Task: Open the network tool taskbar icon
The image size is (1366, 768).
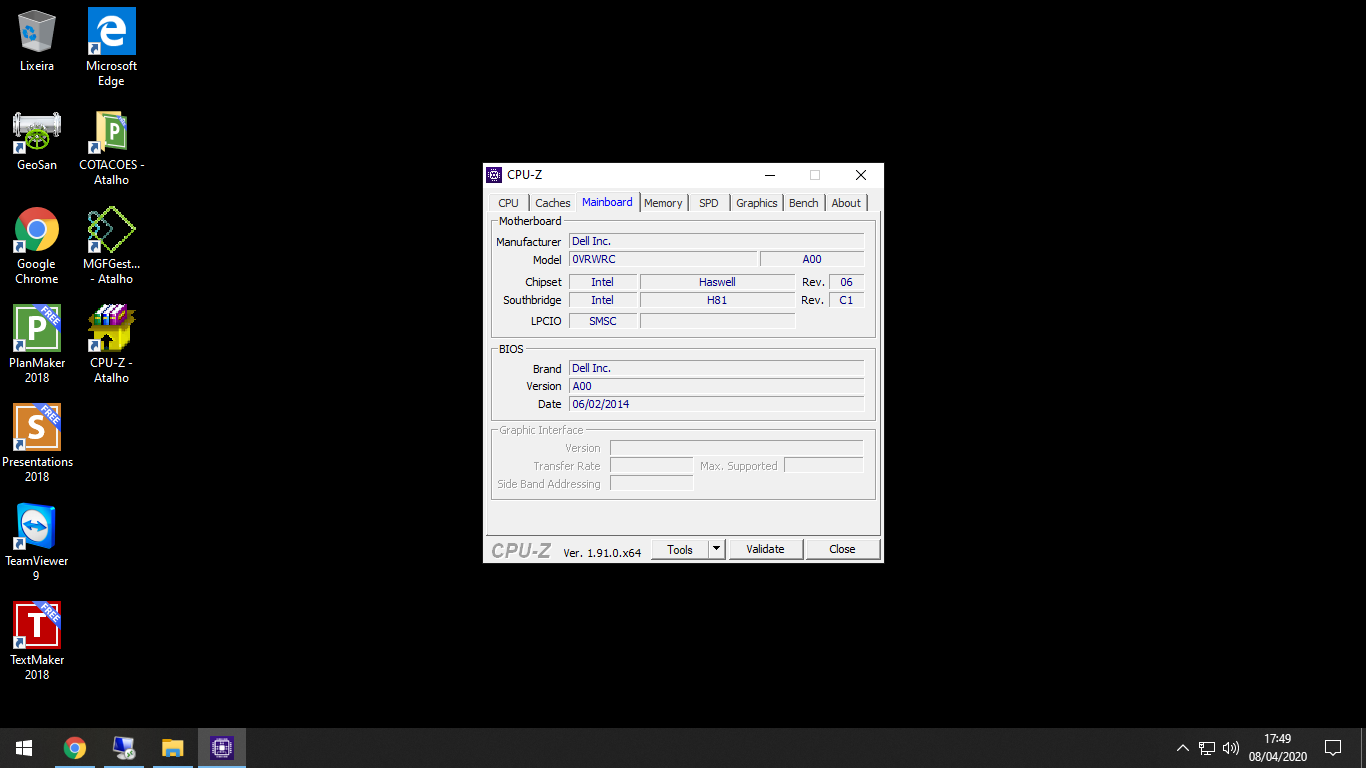Action: [124, 748]
